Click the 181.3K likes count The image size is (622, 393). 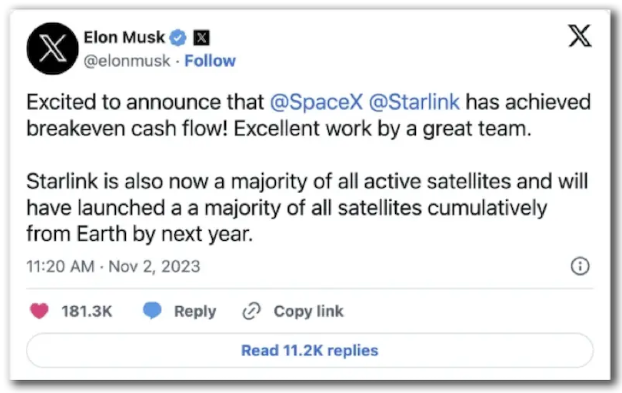click(87, 311)
